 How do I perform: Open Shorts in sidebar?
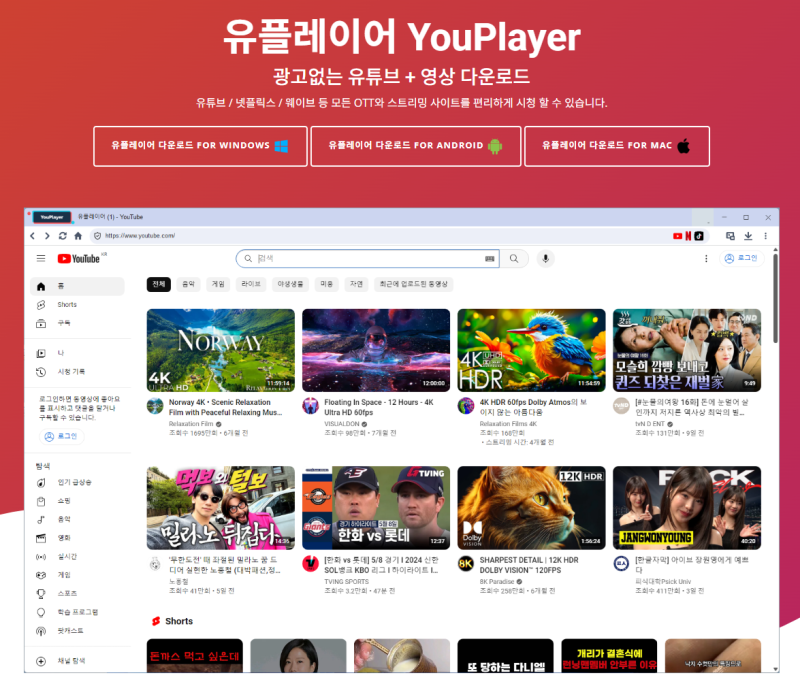(x=78, y=305)
